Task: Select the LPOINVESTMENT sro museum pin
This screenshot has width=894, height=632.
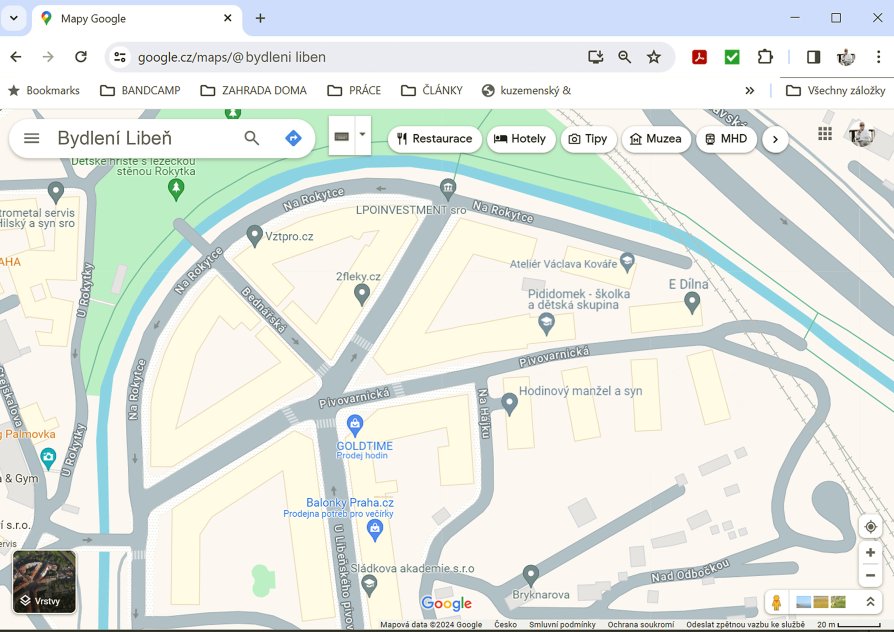Action: (448, 188)
